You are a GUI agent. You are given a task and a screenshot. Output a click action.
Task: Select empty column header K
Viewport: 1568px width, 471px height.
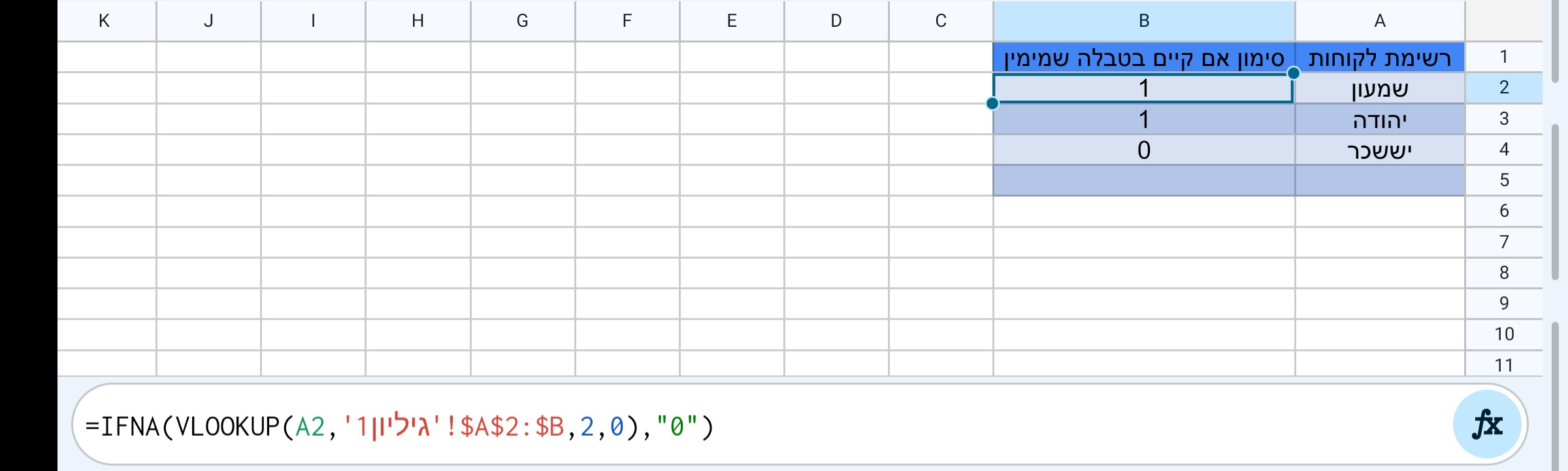tap(105, 20)
